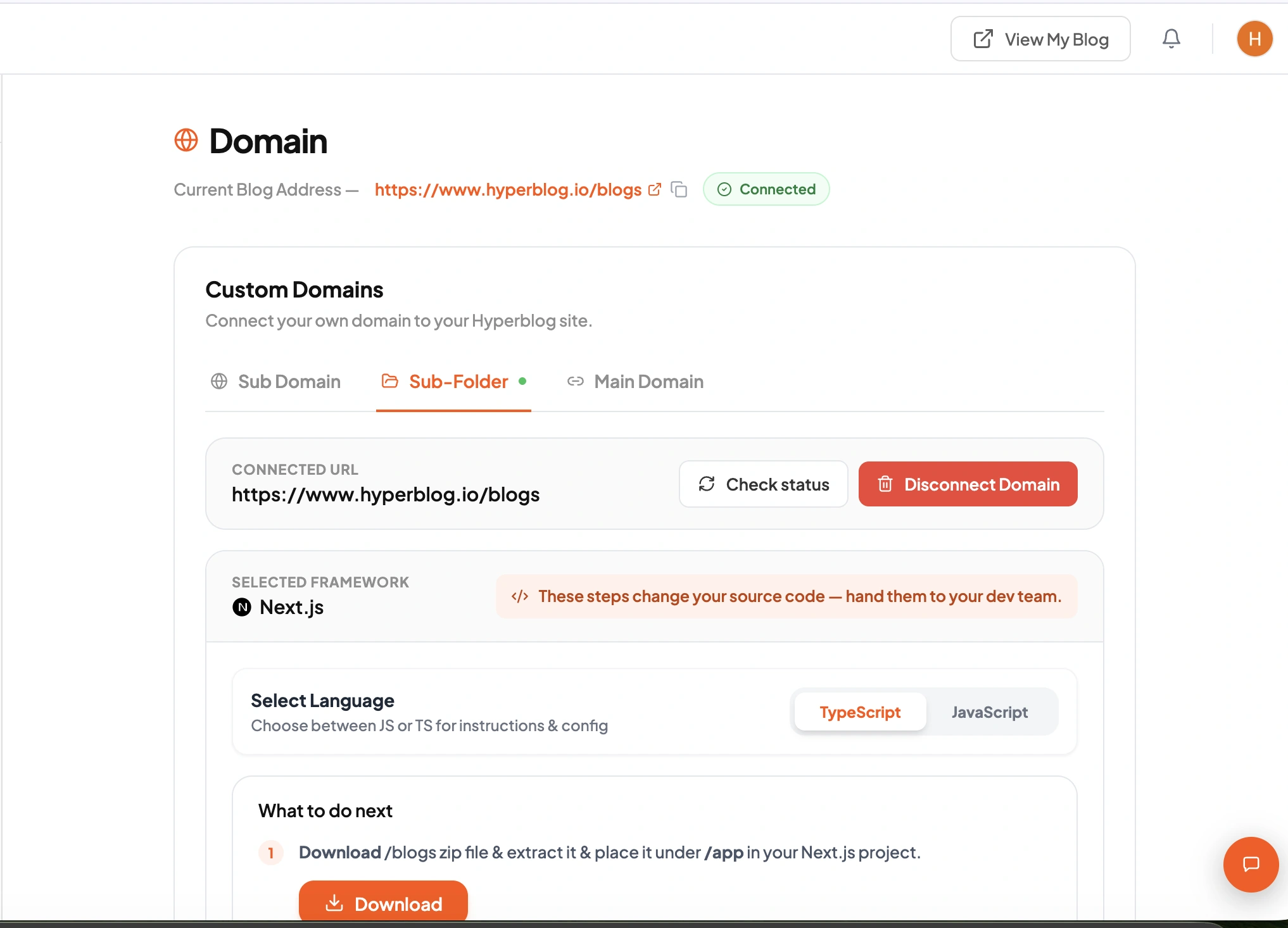Click Disconnect Domain button
The width and height of the screenshot is (1288, 928).
[x=968, y=484]
